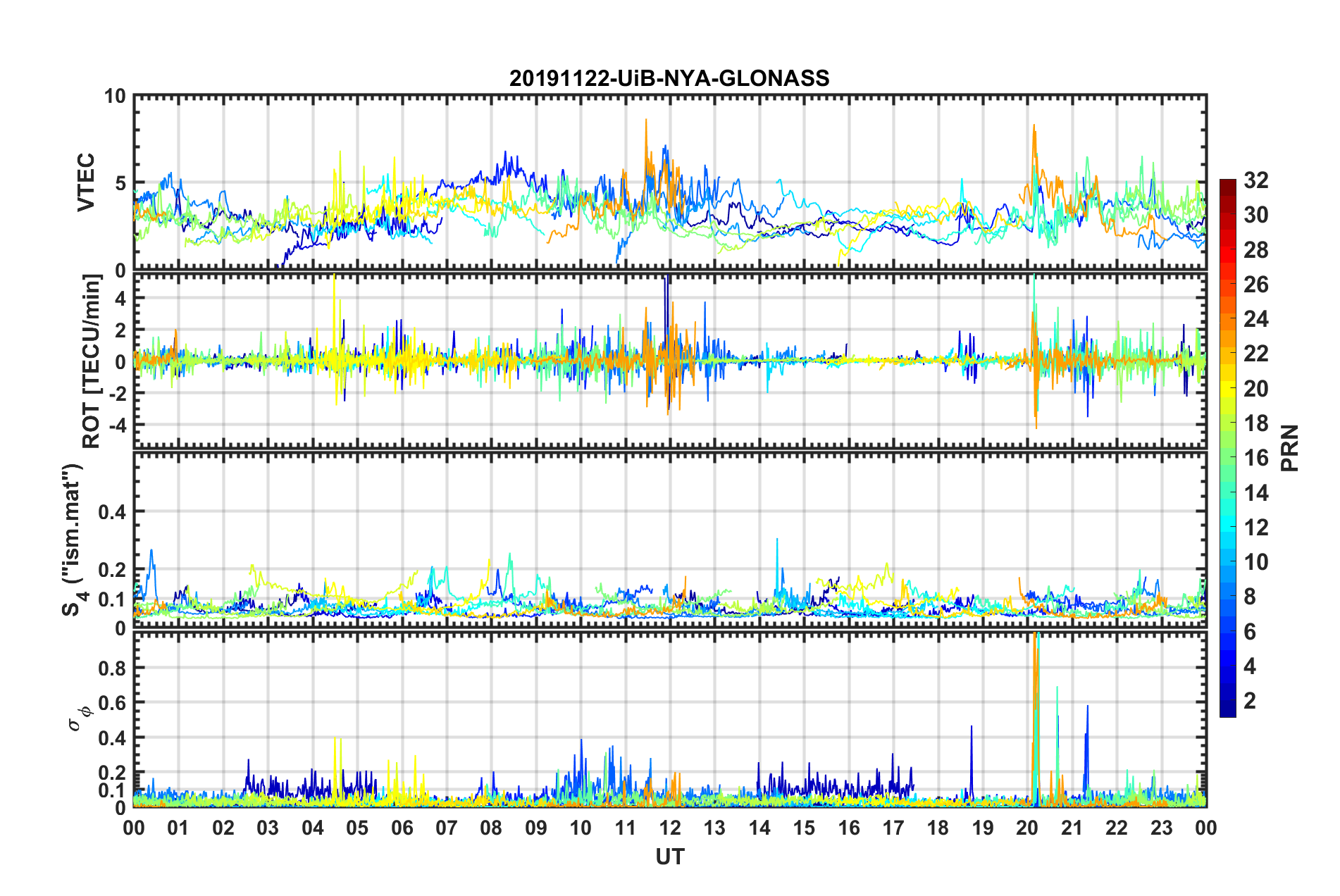
Task: Select the UT axis tick label 23
Action: pyautogui.click(x=1162, y=828)
